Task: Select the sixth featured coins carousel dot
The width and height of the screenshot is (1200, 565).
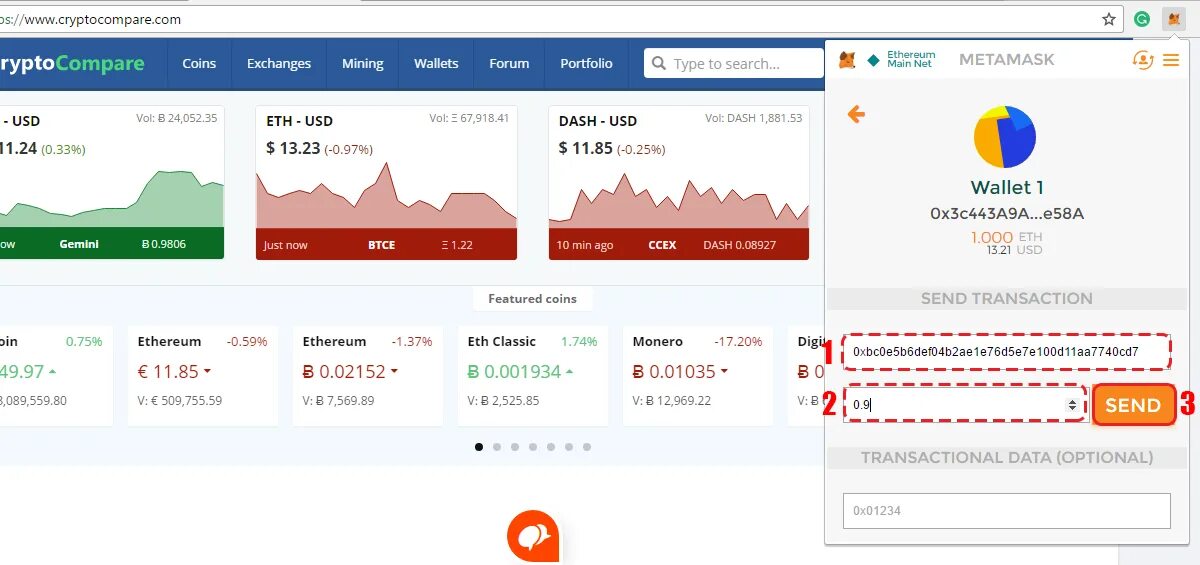Action: (x=569, y=447)
